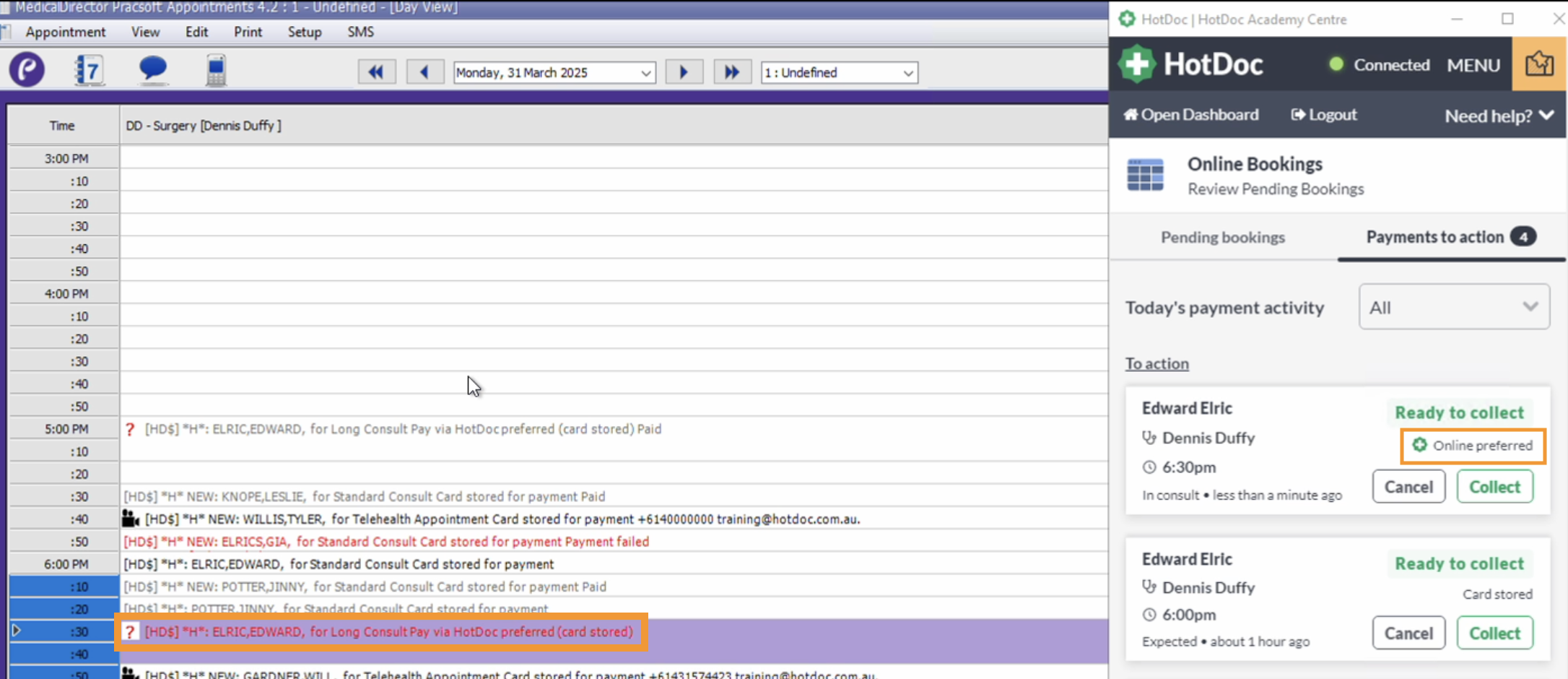Collect payment for the 6:30pm Edward Elric booking
This screenshot has height=679, width=1568.
coord(1494,487)
